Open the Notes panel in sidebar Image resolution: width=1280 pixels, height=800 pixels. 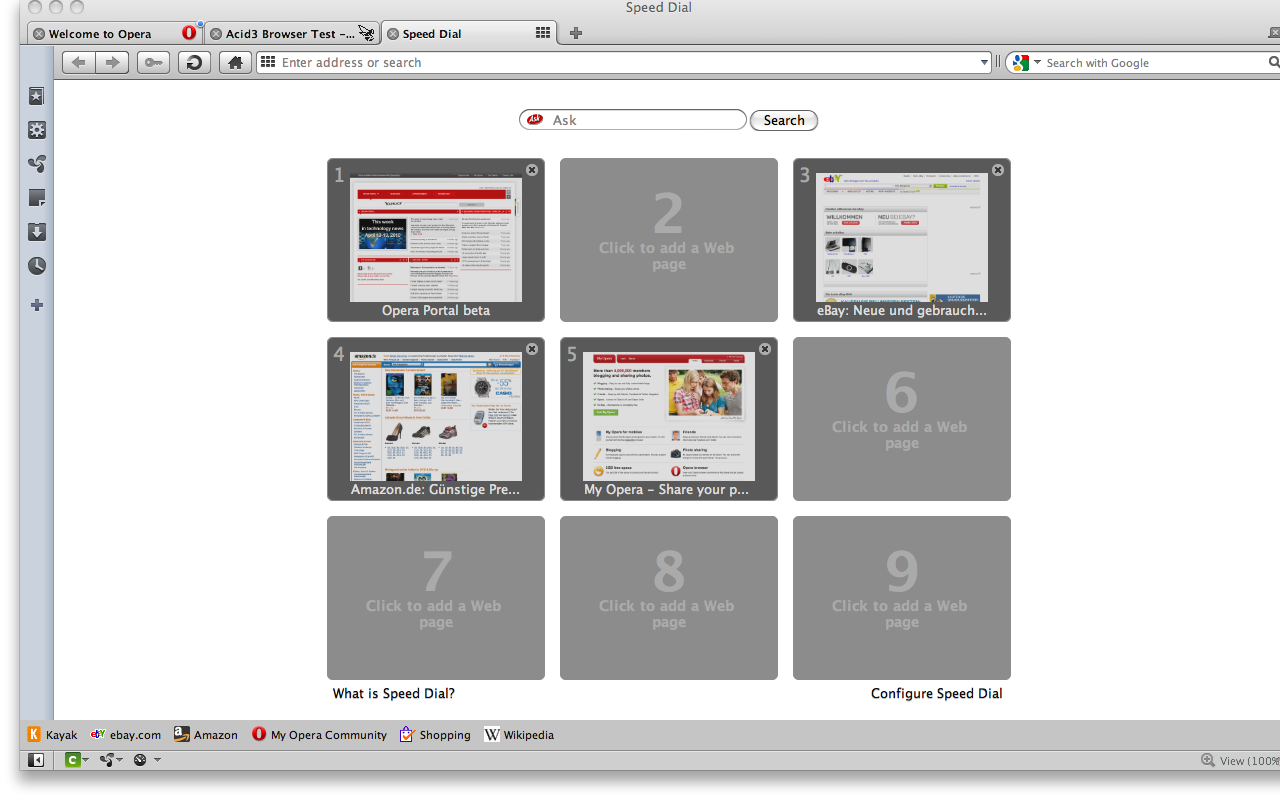pos(36,198)
